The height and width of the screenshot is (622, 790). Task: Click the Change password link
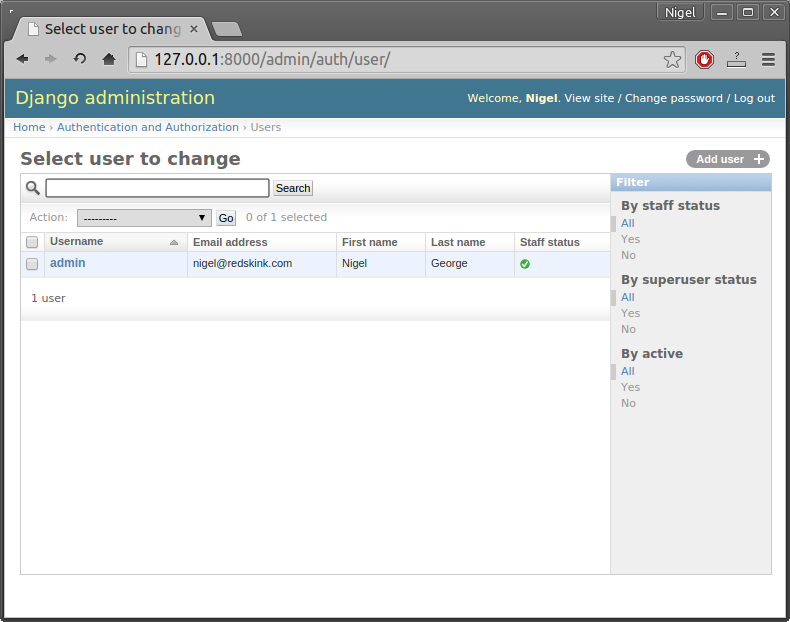coord(674,98)
